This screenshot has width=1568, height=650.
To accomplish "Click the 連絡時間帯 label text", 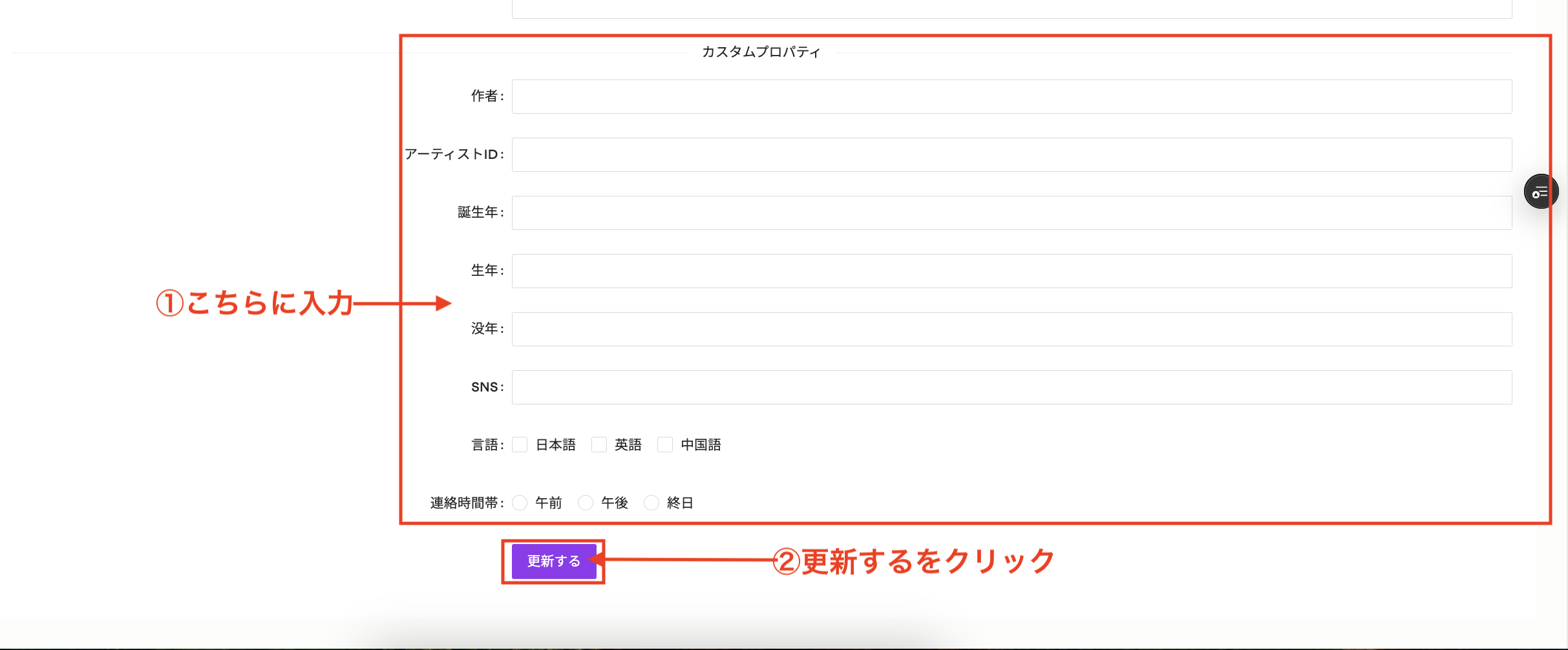I will 467,503.
